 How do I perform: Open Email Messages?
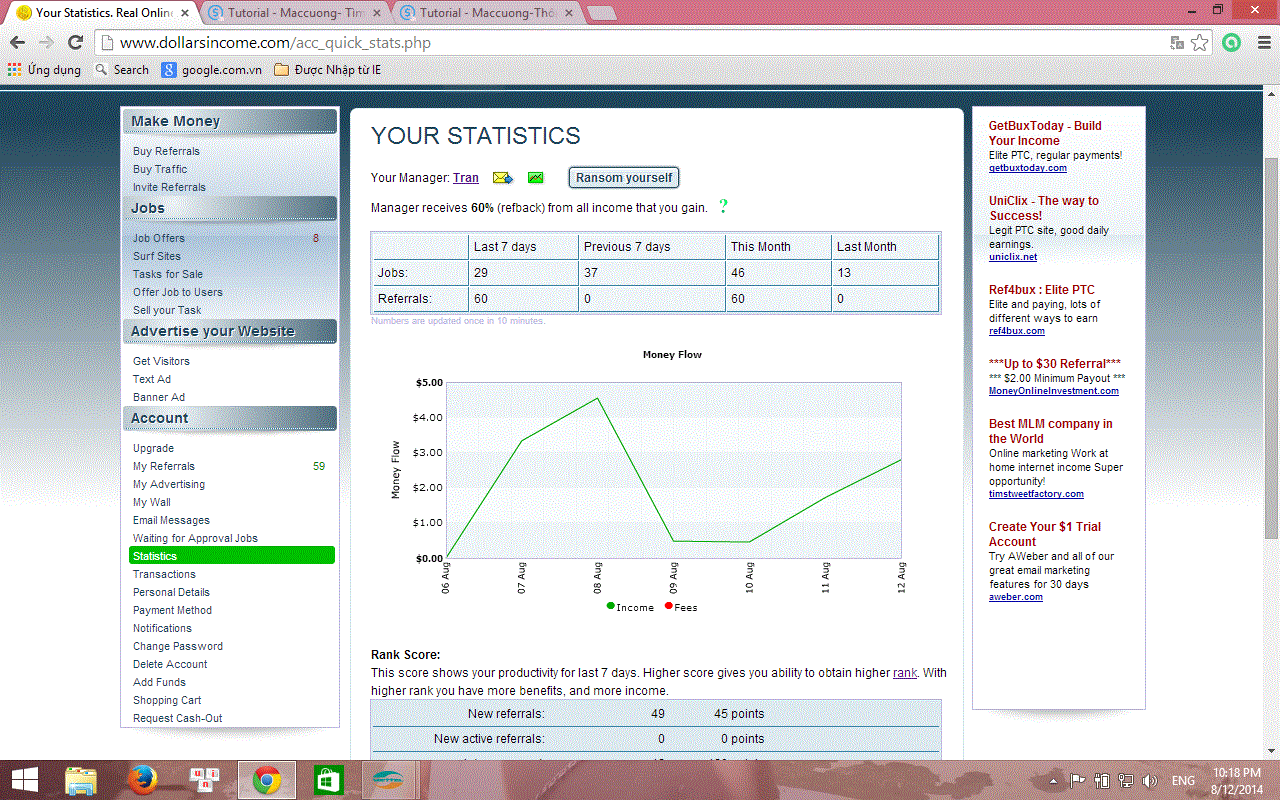tap(171, 521)
